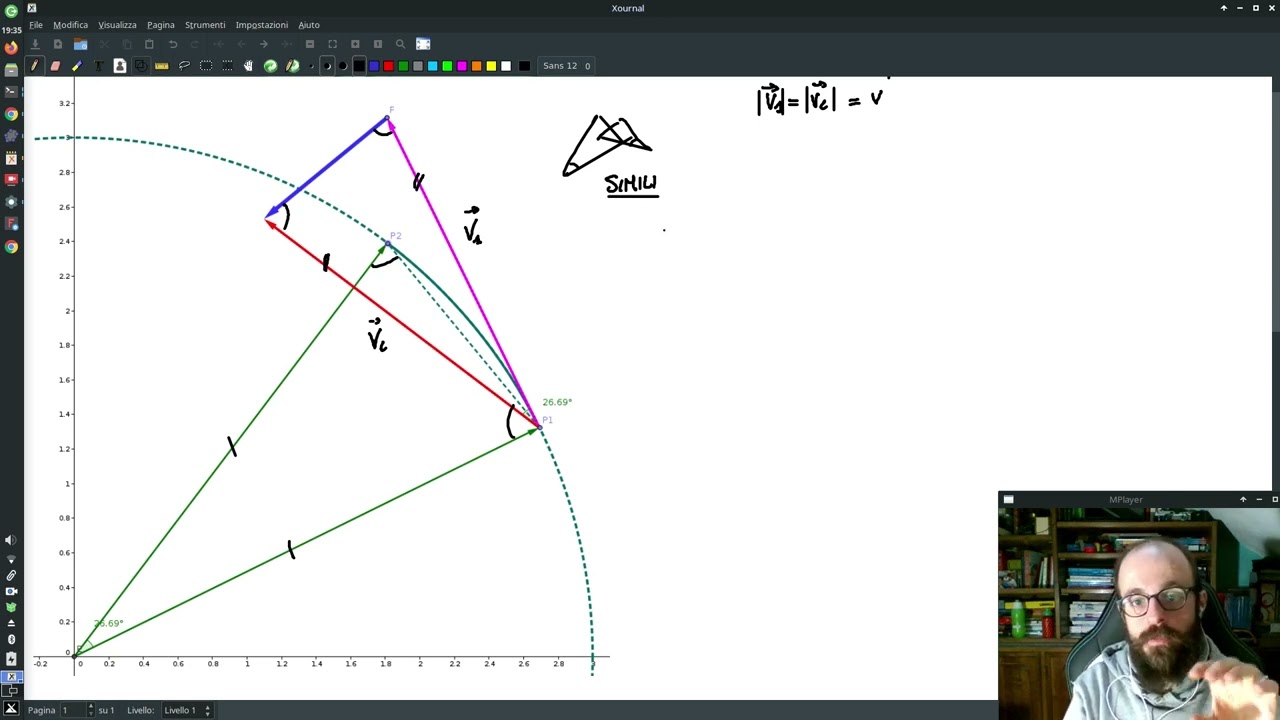The width and height of the screenshot is (1280, 720).
Task: Pick the yellow color swatch
Action: click(x=491, y=66)
